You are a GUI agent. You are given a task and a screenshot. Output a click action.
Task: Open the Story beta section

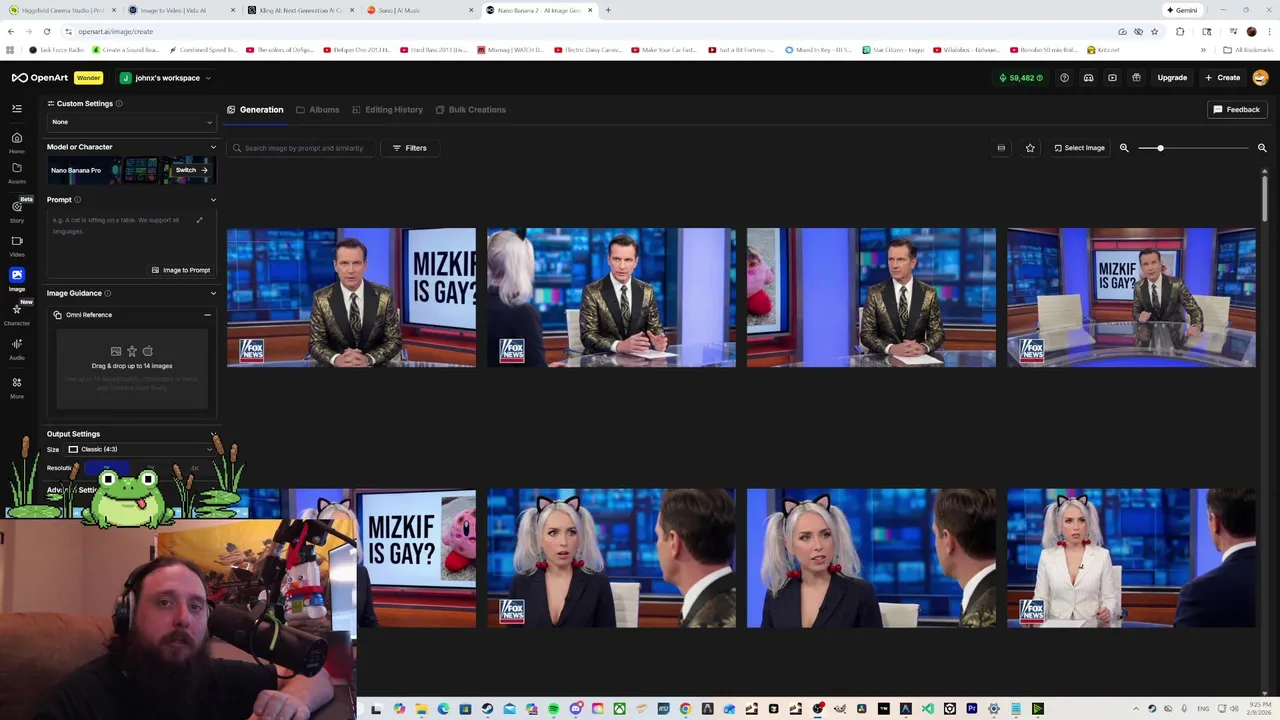click(17, 210)
